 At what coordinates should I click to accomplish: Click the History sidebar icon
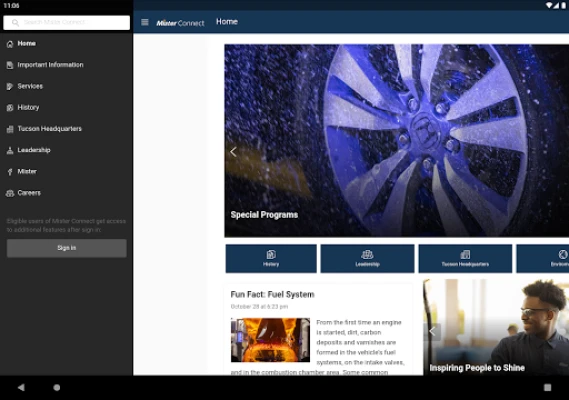click(x=10, y=108)
